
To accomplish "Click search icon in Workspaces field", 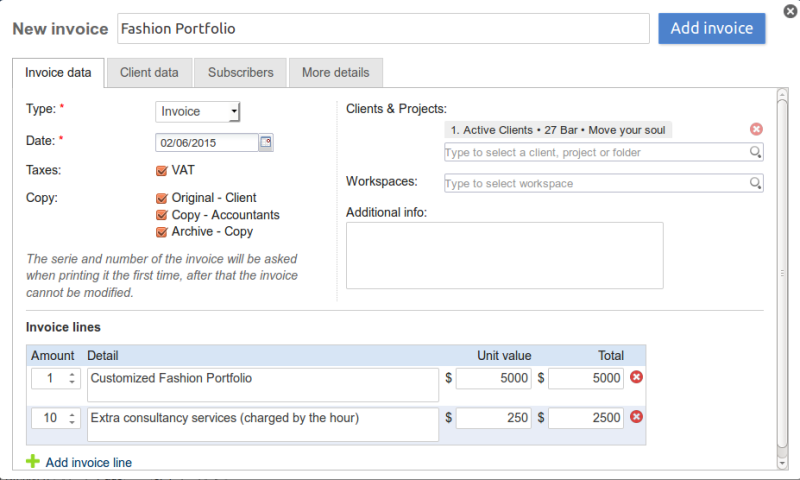I will (x=756, y=184).
